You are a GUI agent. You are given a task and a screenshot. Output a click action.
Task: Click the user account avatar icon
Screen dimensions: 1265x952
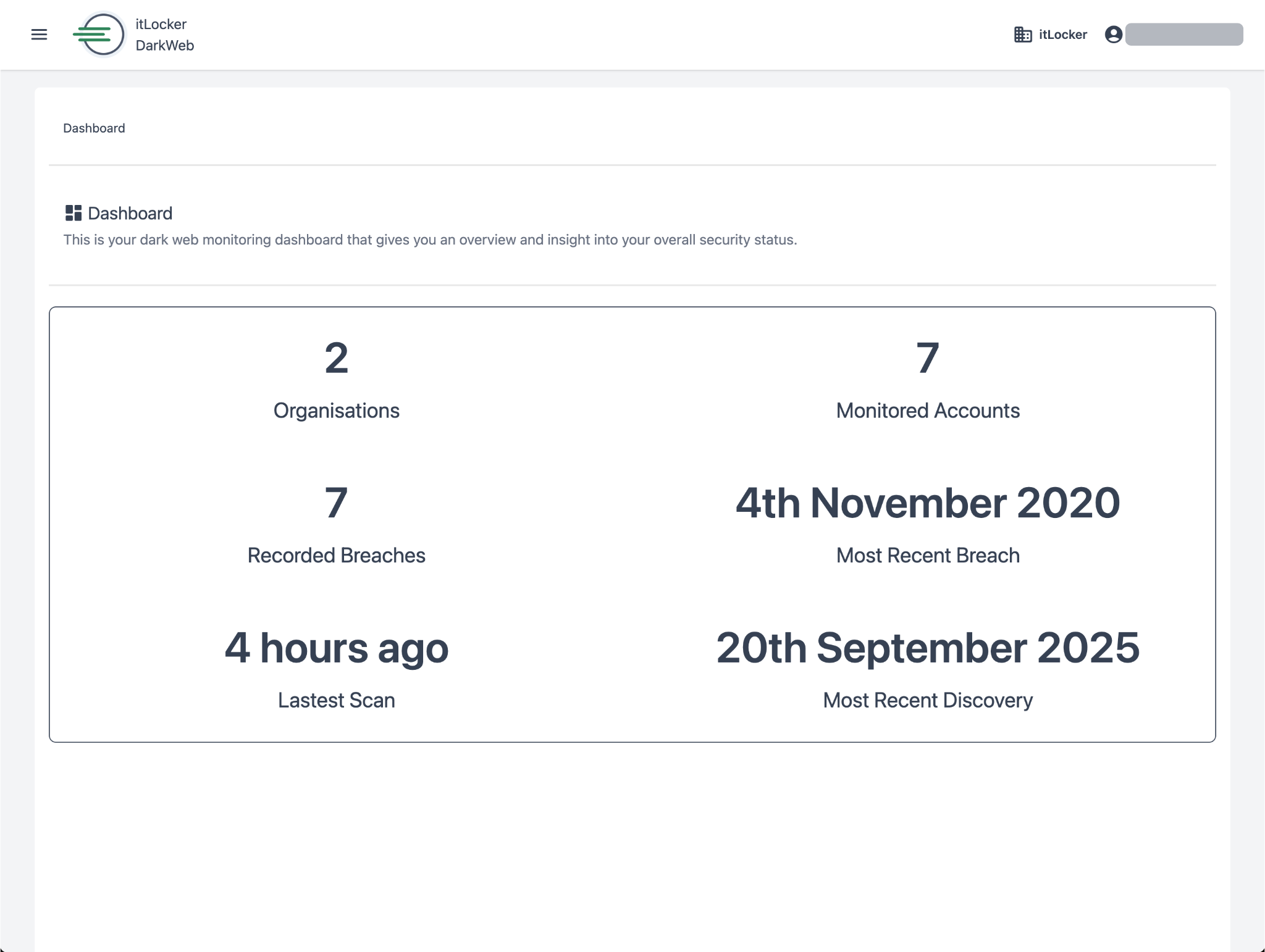(x=1113, y=35)
